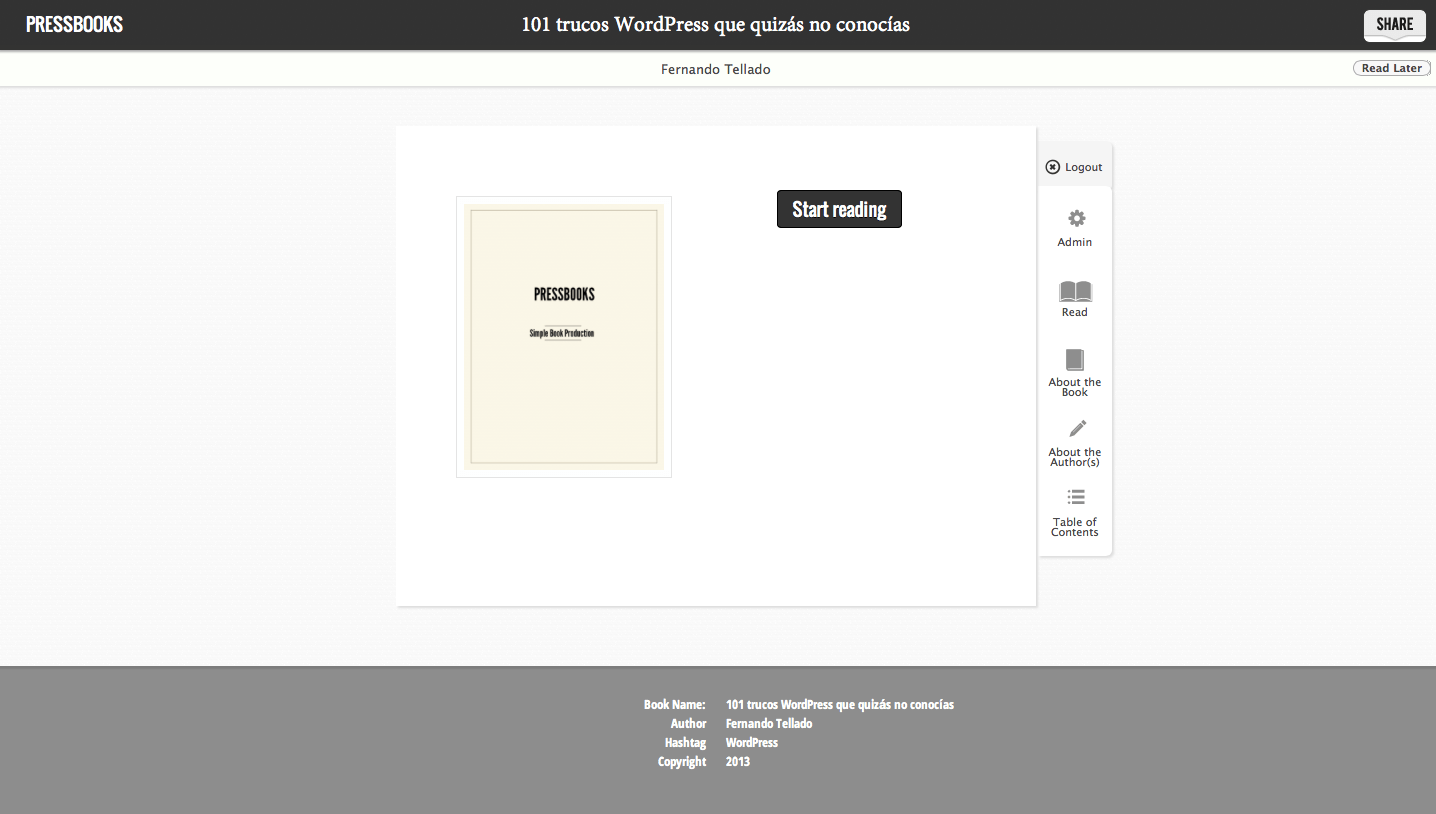1436x814 pixels.
Task: Select the 'About the Author(s)' text label
Action: click(1075, 457)
